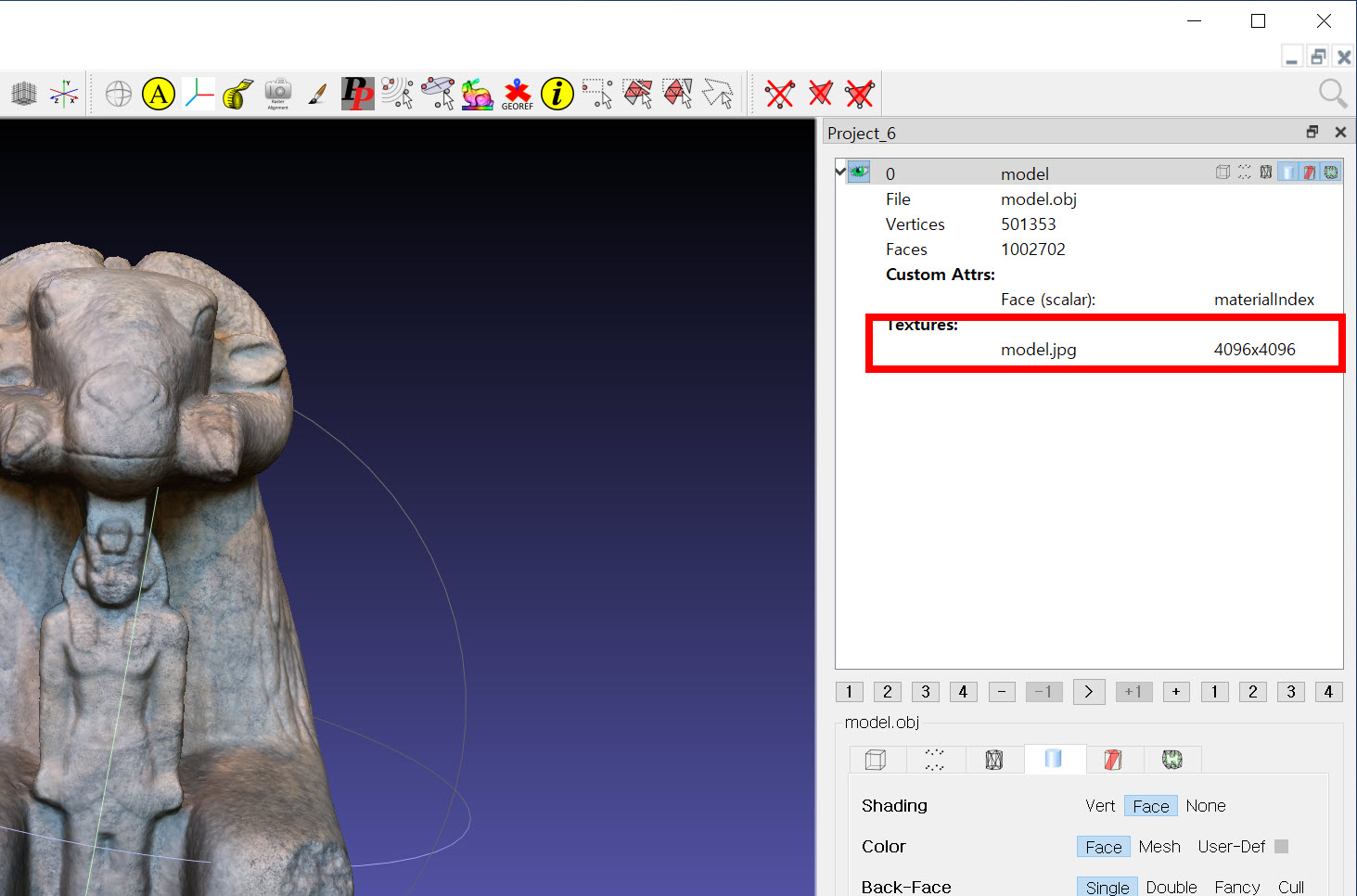Select the paintbrush Z-painting tool
Image resolution: width=1357 pixels, height=896 pixels.
click(x=317, y=94)
